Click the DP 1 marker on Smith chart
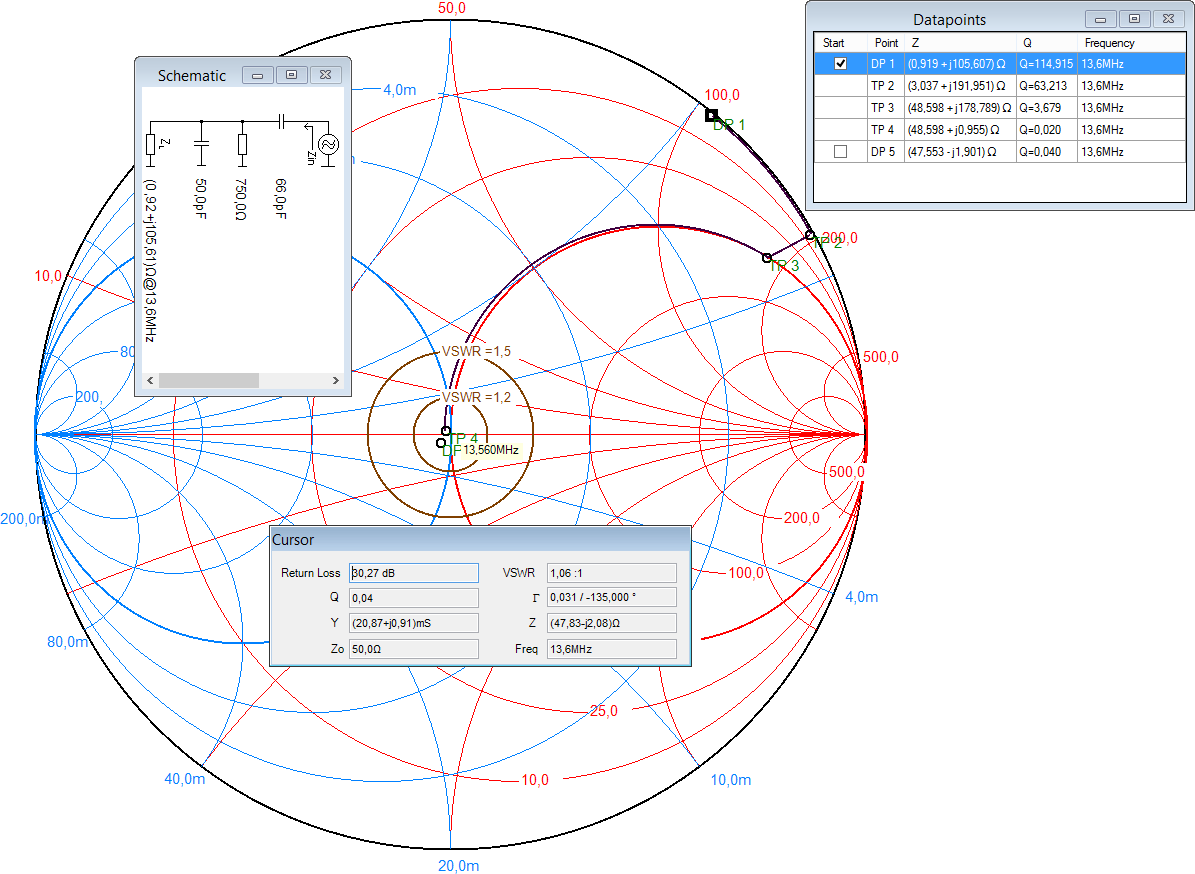The image size is (1195, 874). click(711, 115)
